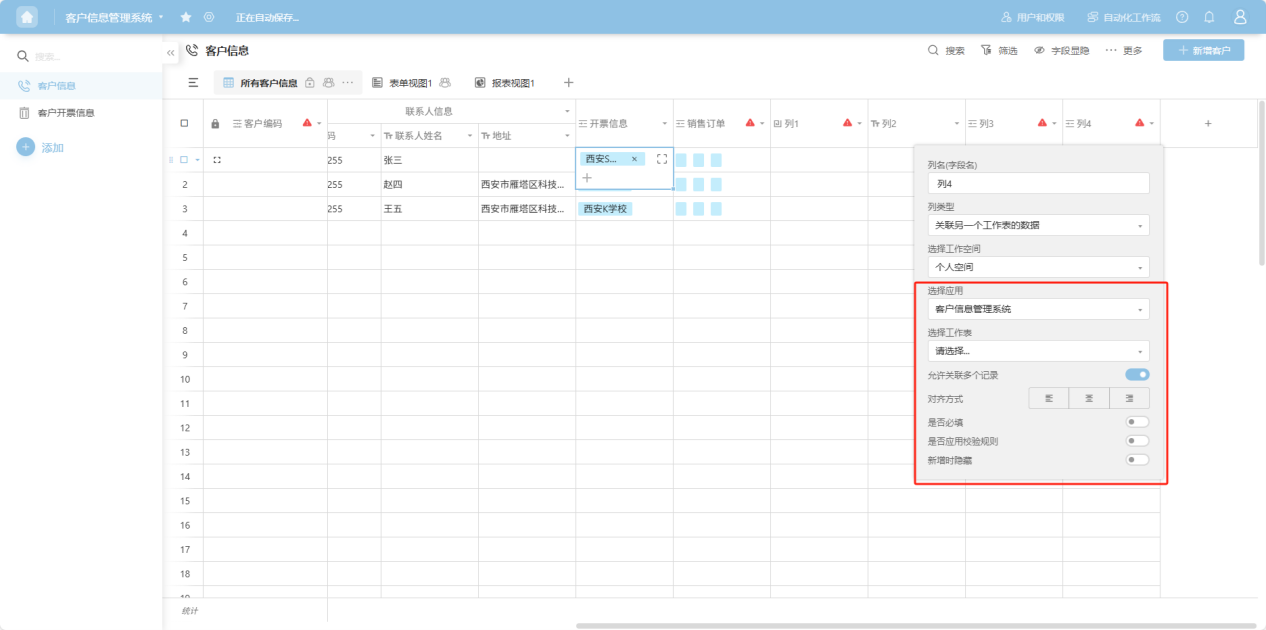Image resolution: width=1266 pixels, height=630 pixels.
Task: Open the help question mark icon
Action: pyautogui.click(x=1182, y=17)
